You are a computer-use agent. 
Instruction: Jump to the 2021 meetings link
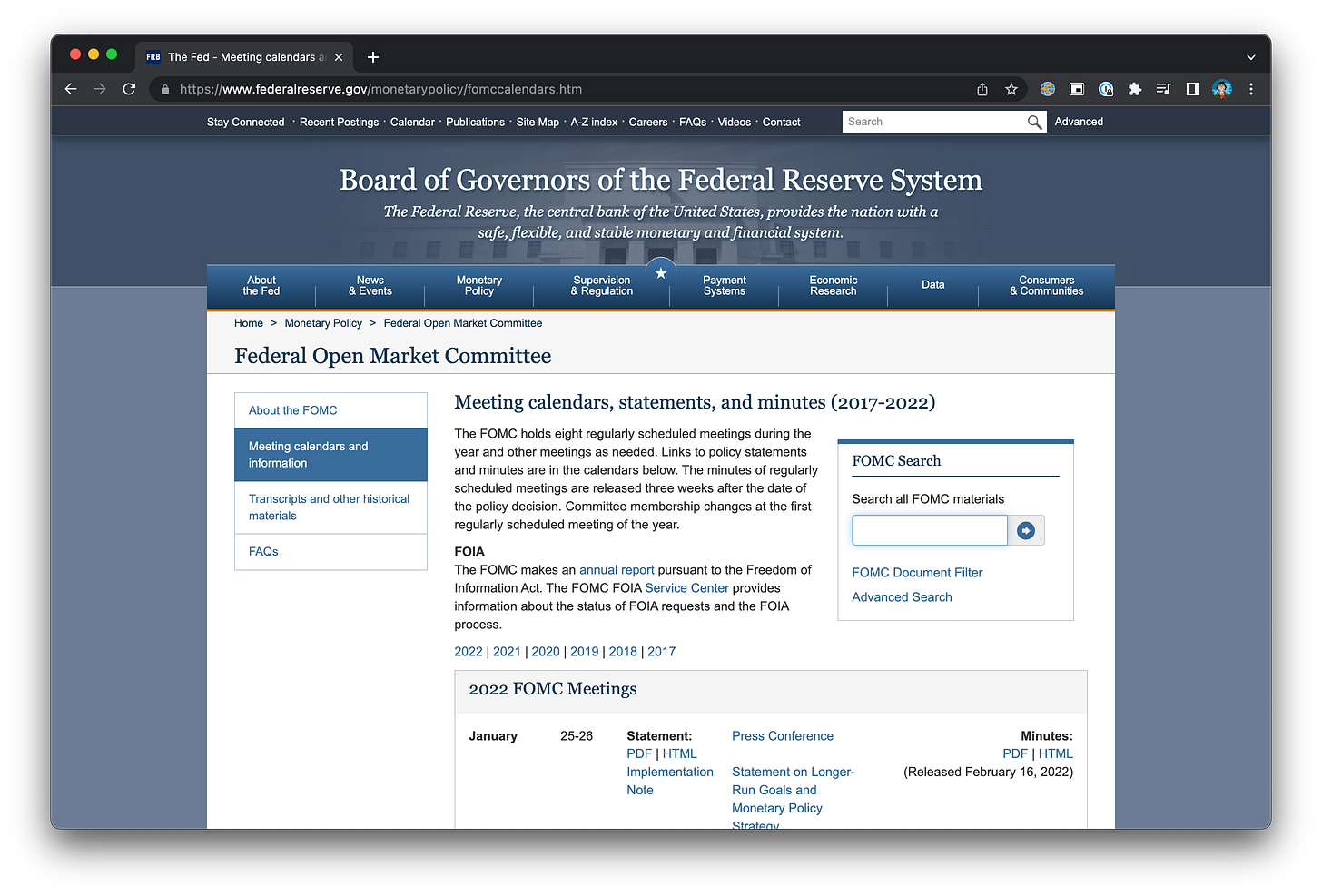(507, 652)
